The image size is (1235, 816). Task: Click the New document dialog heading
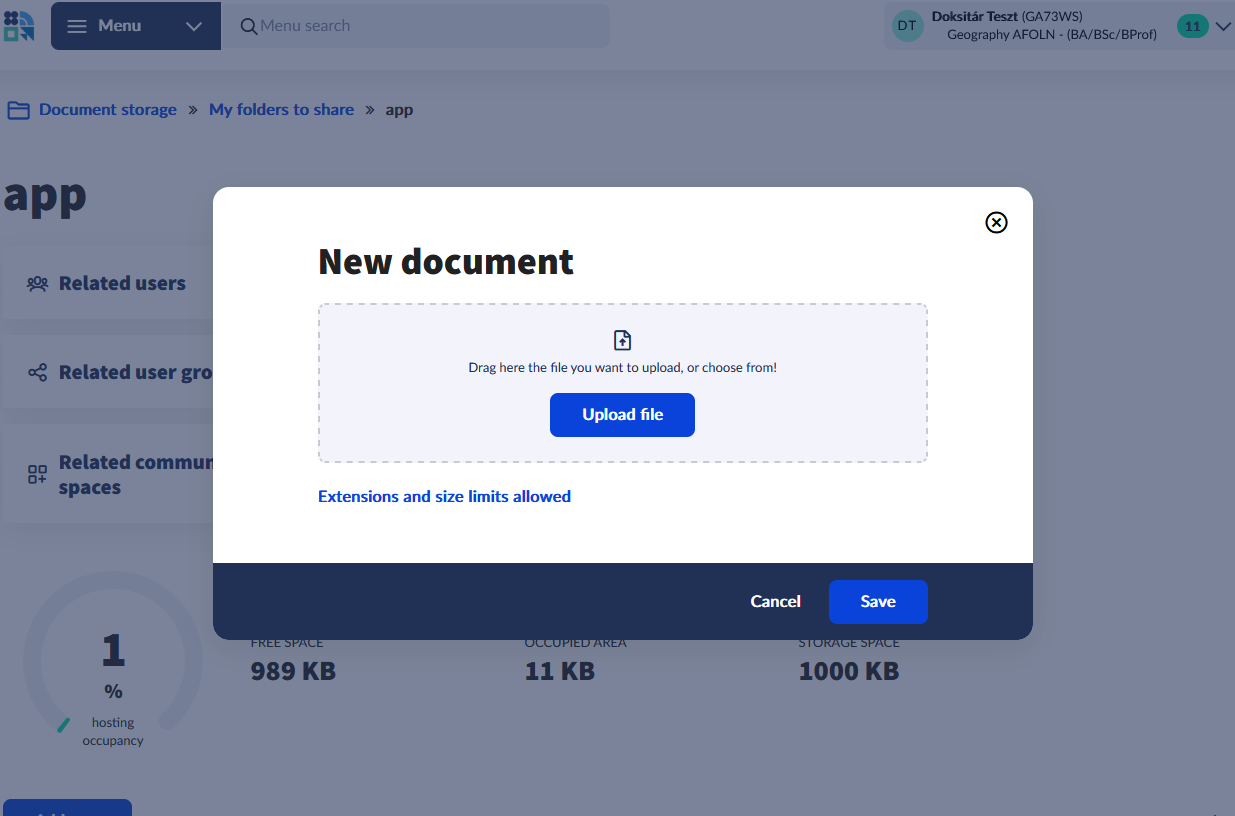pos(446,261)
